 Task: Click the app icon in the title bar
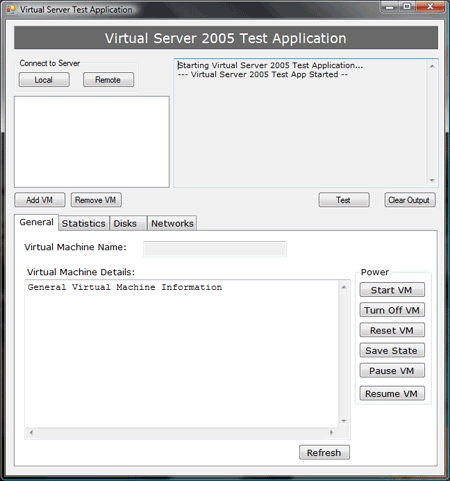[11, 10]
